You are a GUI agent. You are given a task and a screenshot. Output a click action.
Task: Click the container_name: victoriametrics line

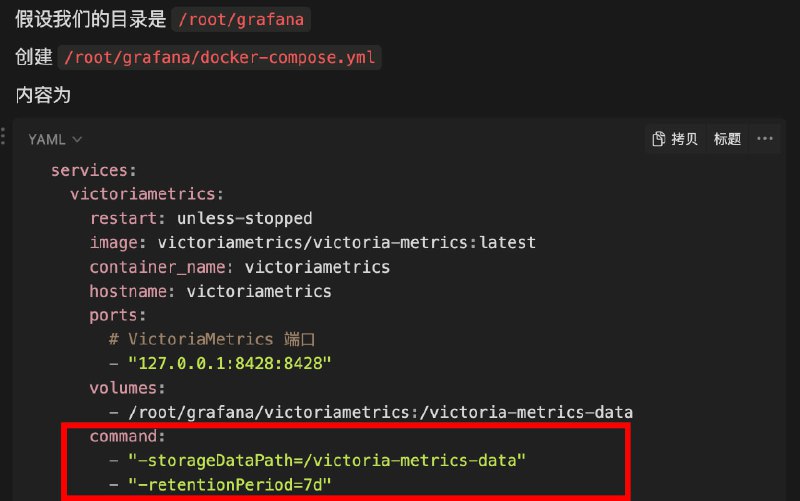240,267
